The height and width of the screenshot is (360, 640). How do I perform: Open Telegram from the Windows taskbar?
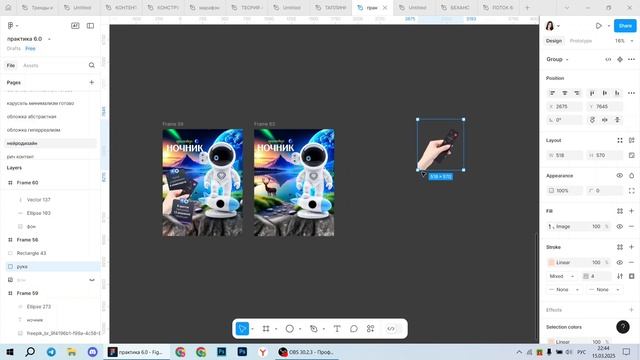click(x=51, y=352)
